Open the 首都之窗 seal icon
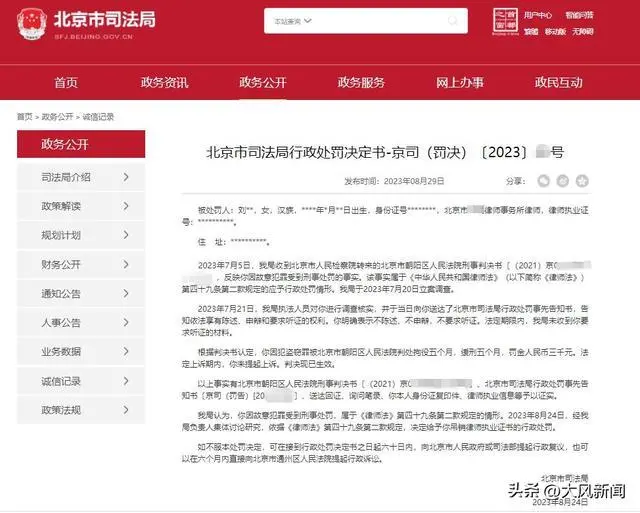The width and height of the screenshot is (640, 513). [505, 21]
